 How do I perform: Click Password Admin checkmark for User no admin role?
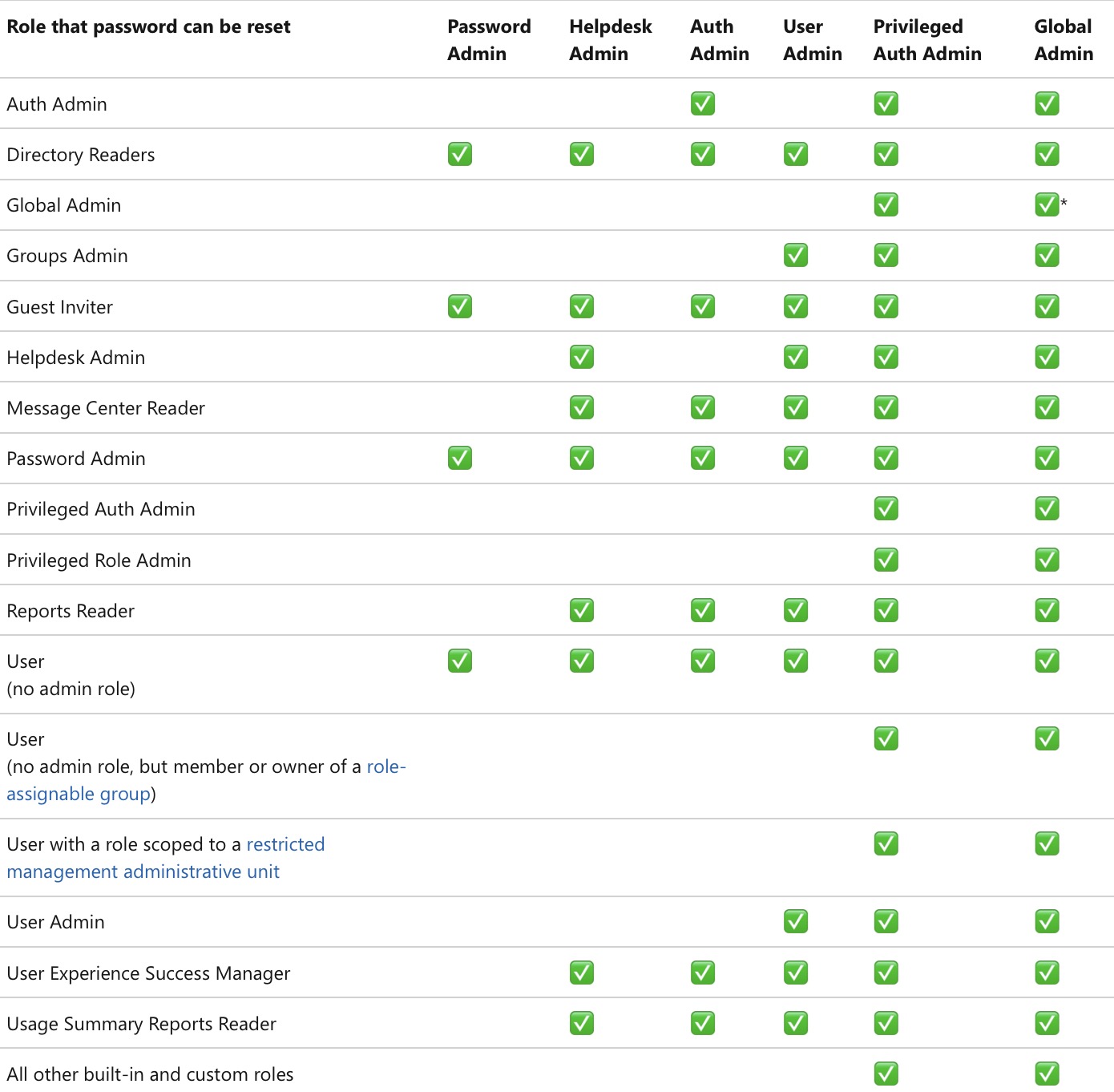(x=460, y=661)
